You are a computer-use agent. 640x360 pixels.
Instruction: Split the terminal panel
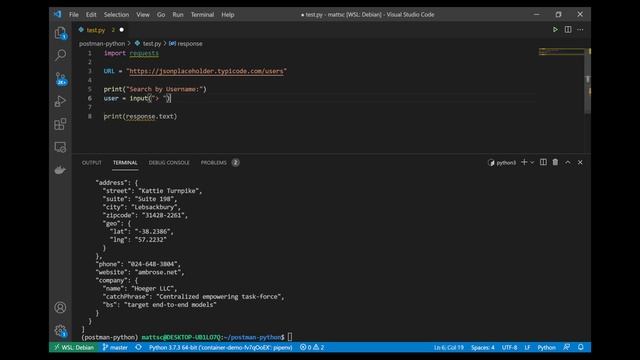(543, 162)
